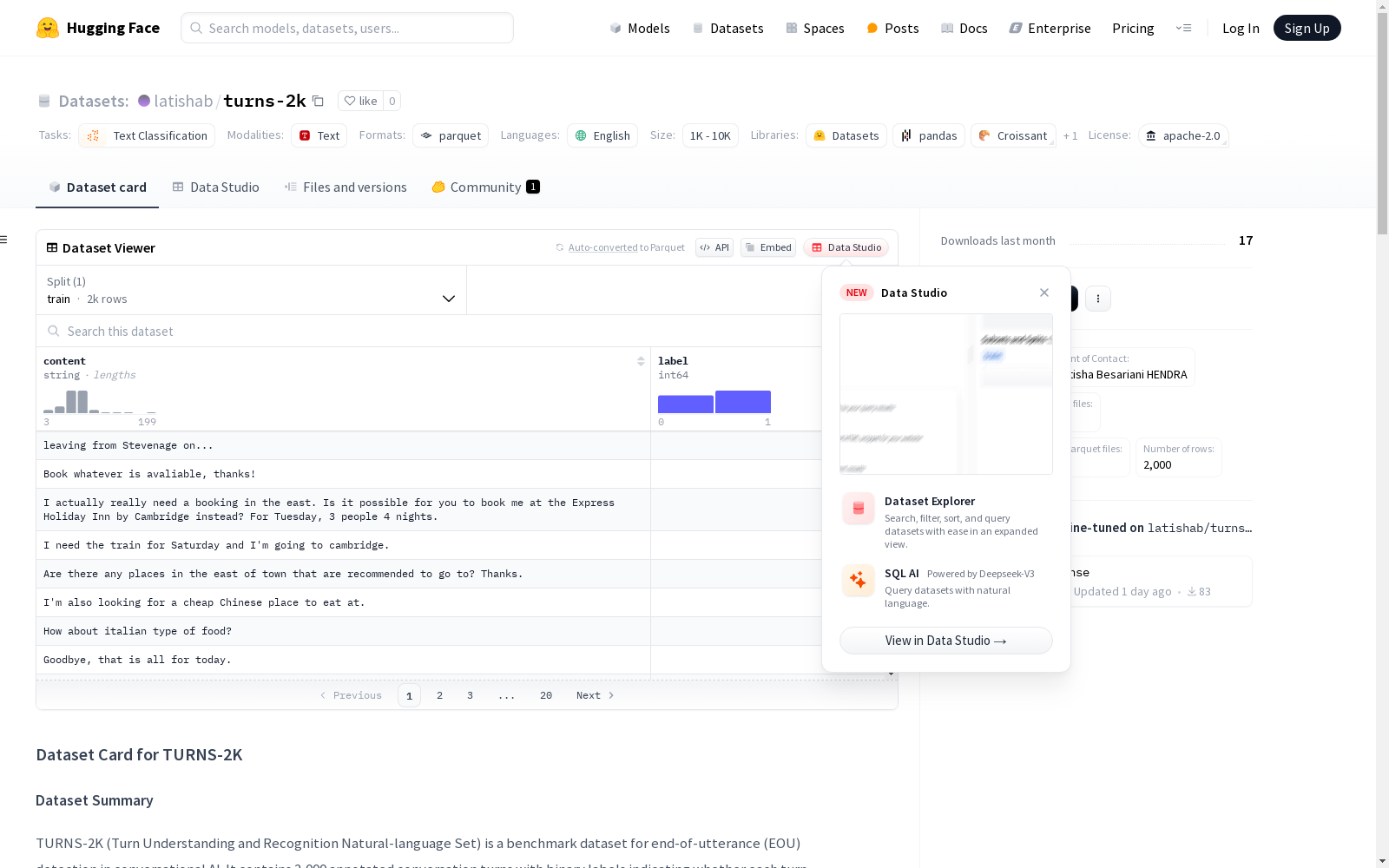Click the English language tag

click(602, 135)
